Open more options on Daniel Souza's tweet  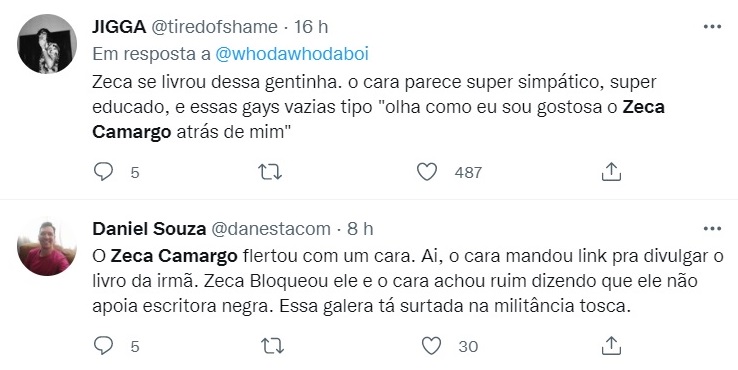tap(712, 229)
